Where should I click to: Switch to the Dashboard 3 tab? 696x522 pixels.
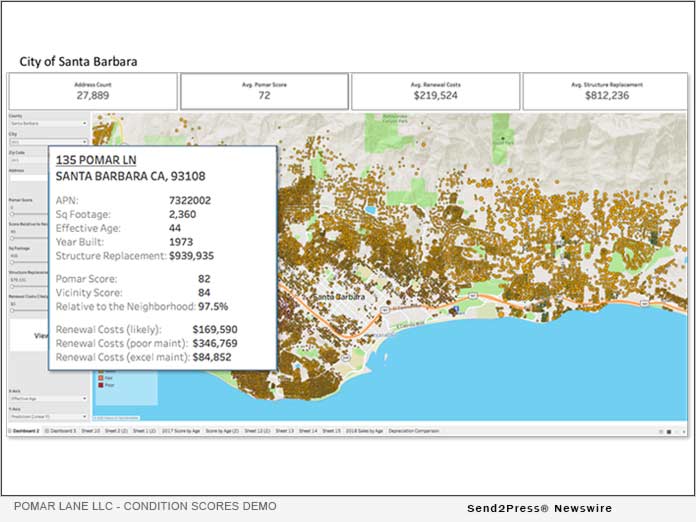62,430
